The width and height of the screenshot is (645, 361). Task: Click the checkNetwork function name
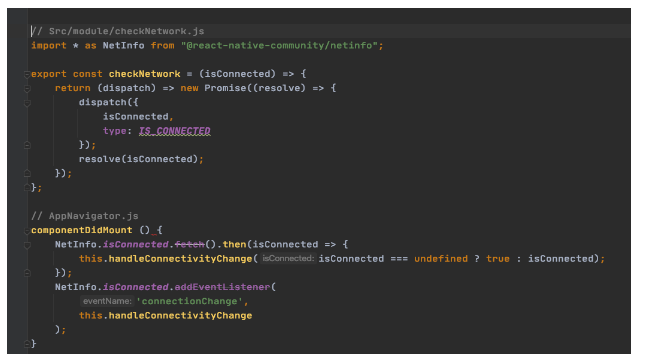click(144, 74)
